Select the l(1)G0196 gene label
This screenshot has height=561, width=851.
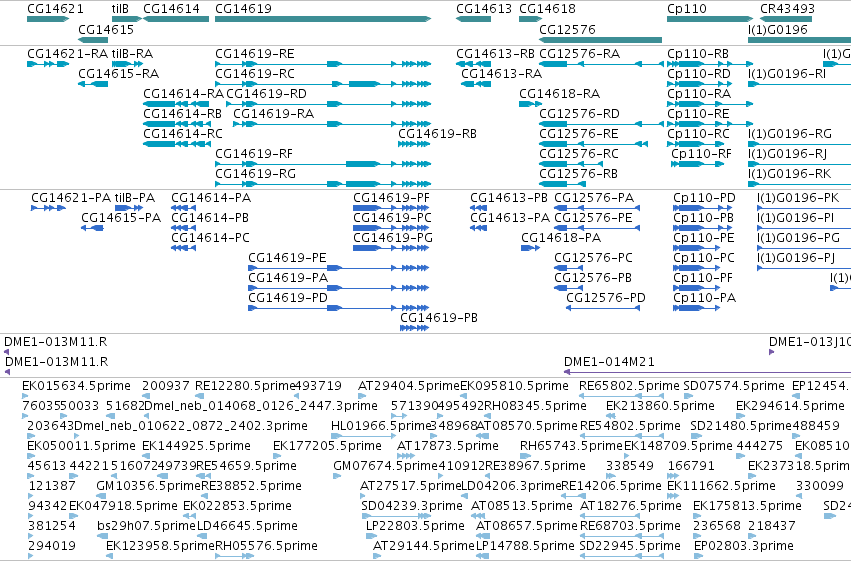pos(778,29)
